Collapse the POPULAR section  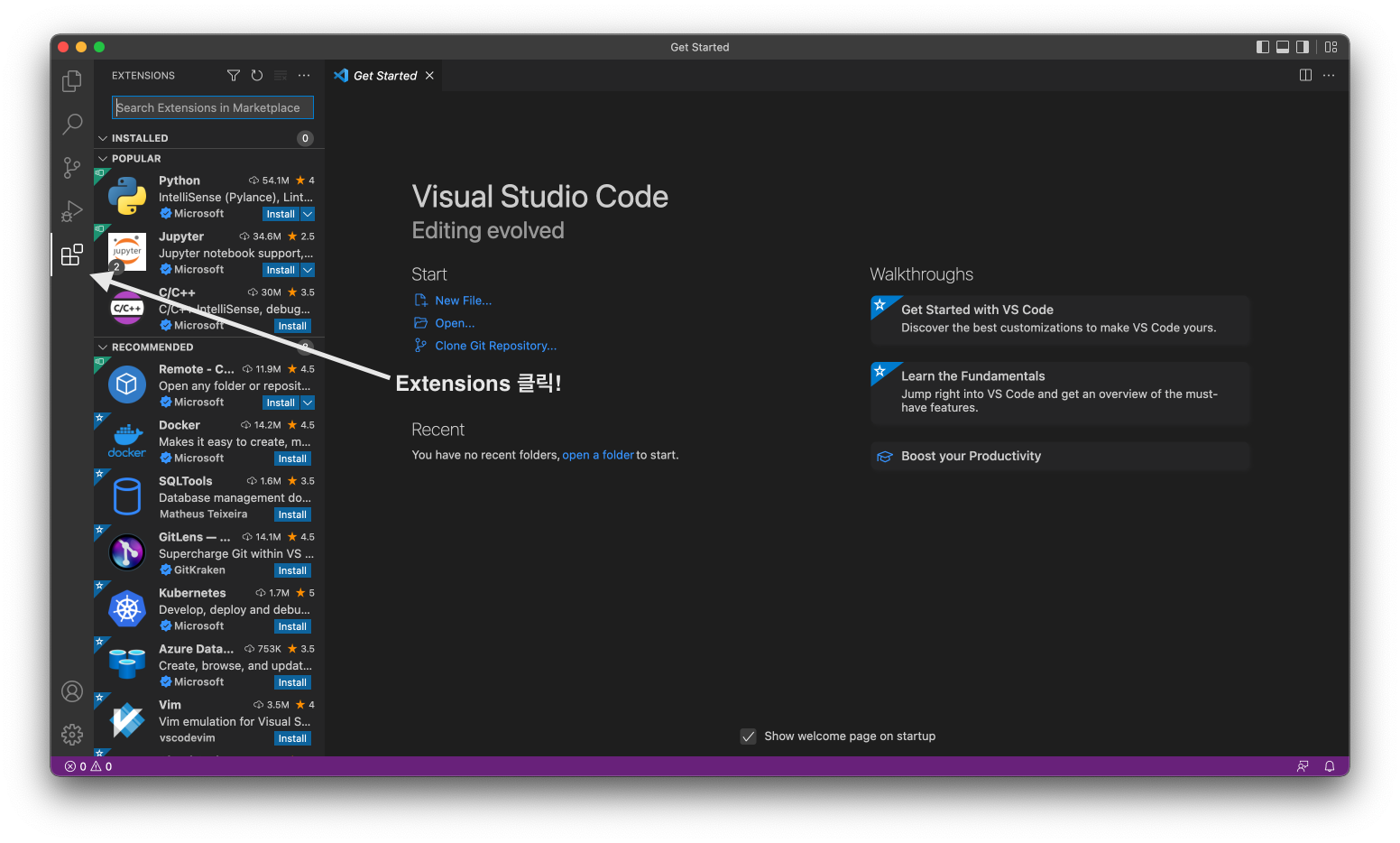click(x=103, y=158)
